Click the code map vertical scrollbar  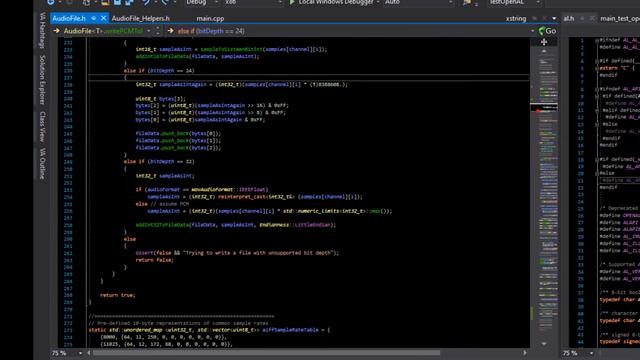pyautogui.click(x=544, y=198)
